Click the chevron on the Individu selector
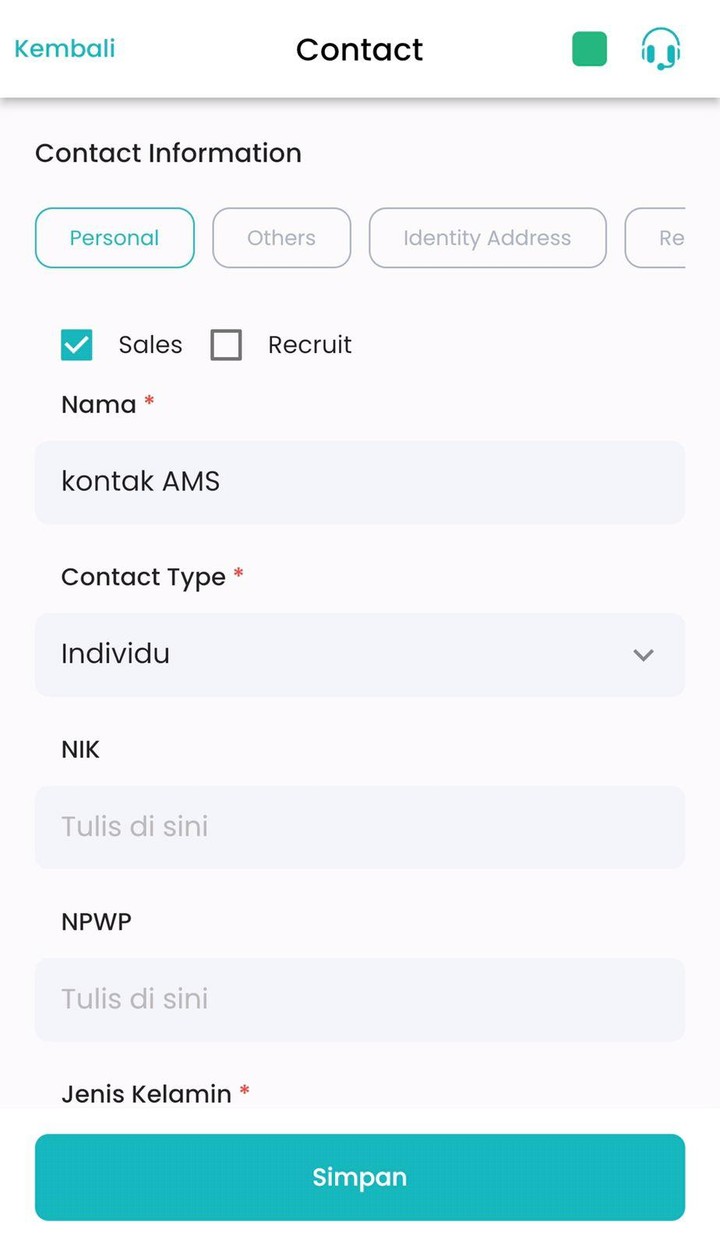The width and height of the screenshot is (720, 1247). point(644,655)
